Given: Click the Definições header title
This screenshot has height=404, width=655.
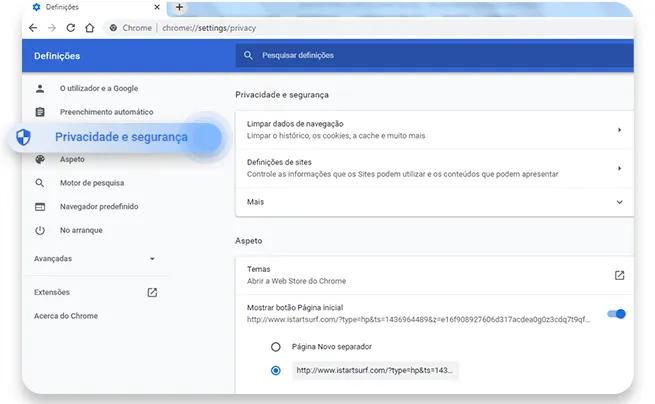Looking at the screenshot, I should point(57,56).
